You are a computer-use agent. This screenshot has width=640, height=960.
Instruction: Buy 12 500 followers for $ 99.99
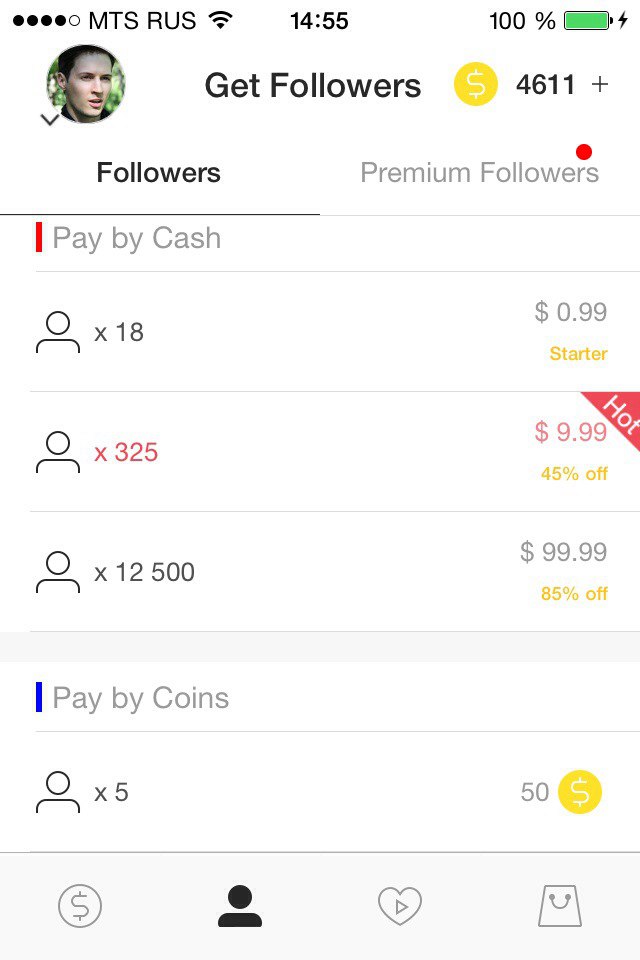point(320,572)
